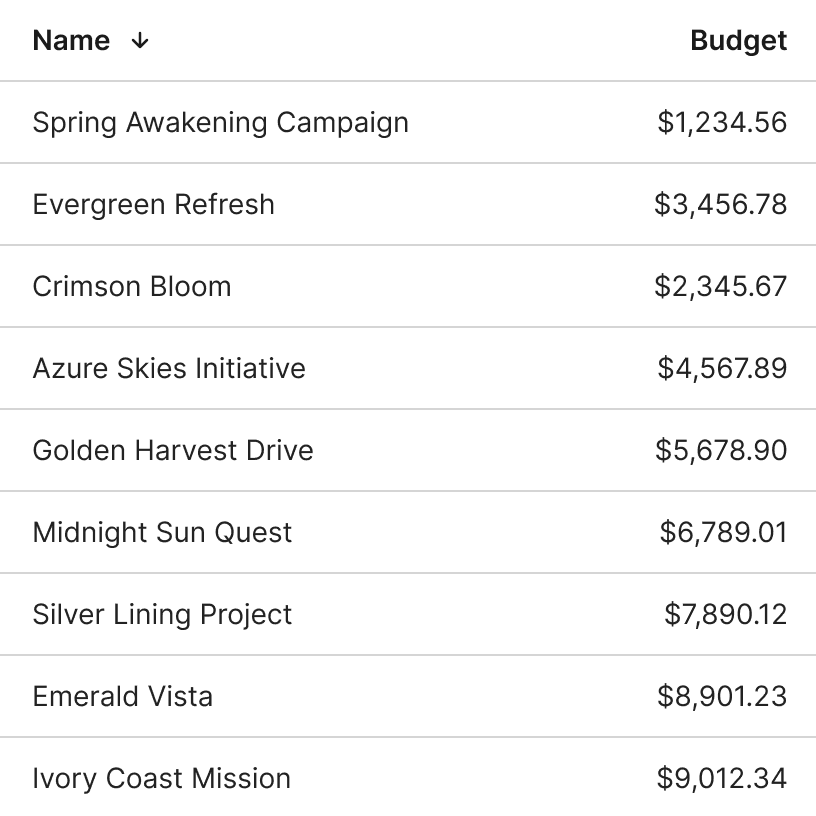816x816 pixels.
Task: Open the Emerald Vista entry
Action: tap(122, 697)
